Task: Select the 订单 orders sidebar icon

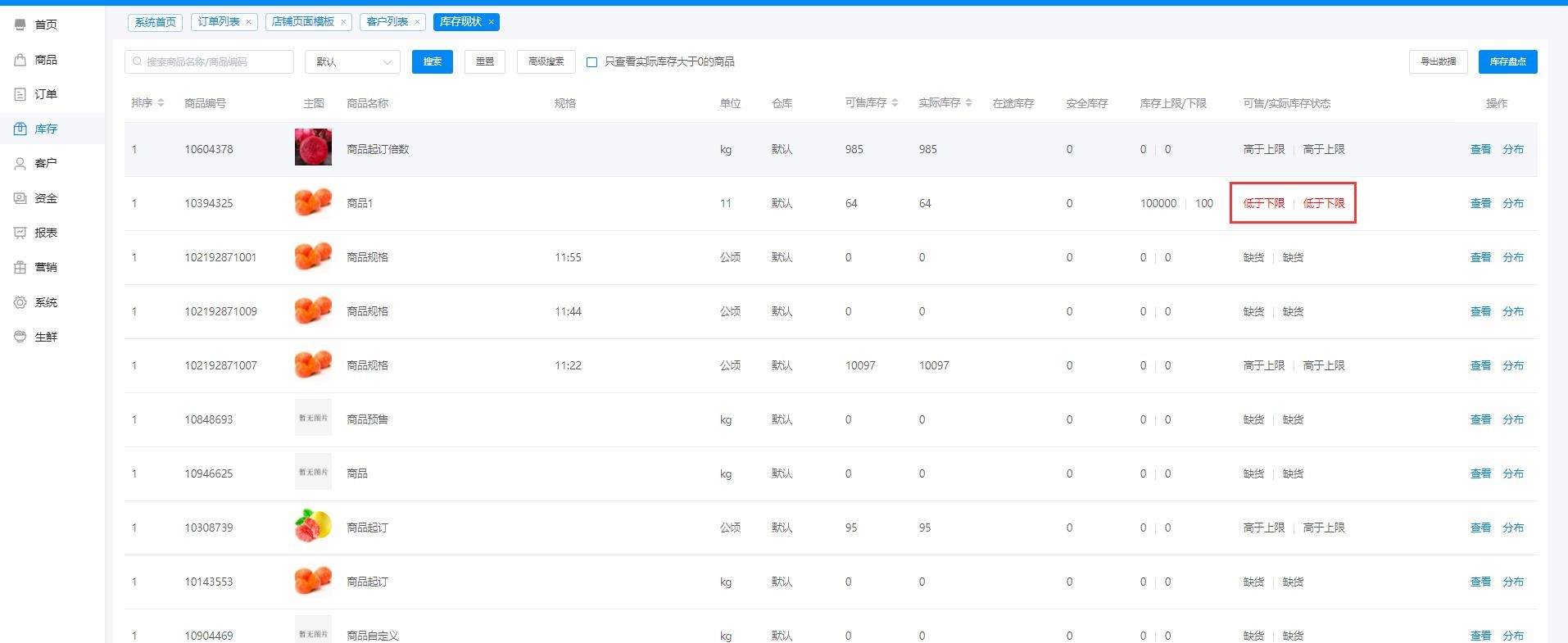Action: pos(20,94)
